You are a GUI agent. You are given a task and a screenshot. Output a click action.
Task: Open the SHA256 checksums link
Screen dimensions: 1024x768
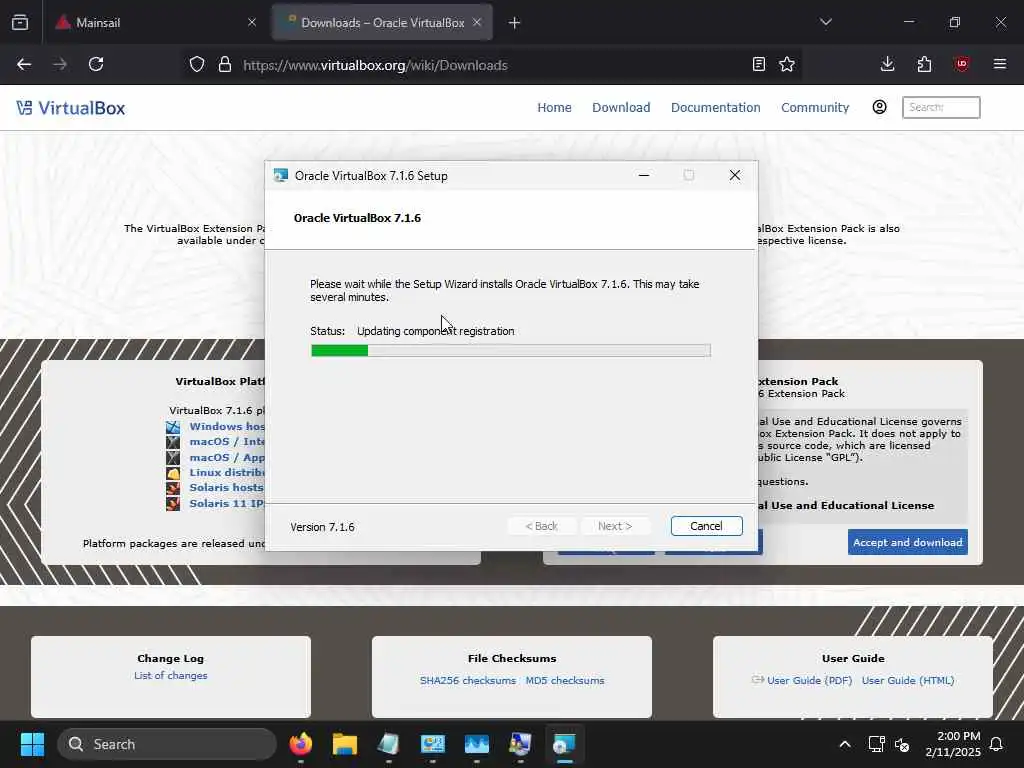(468, 680)
